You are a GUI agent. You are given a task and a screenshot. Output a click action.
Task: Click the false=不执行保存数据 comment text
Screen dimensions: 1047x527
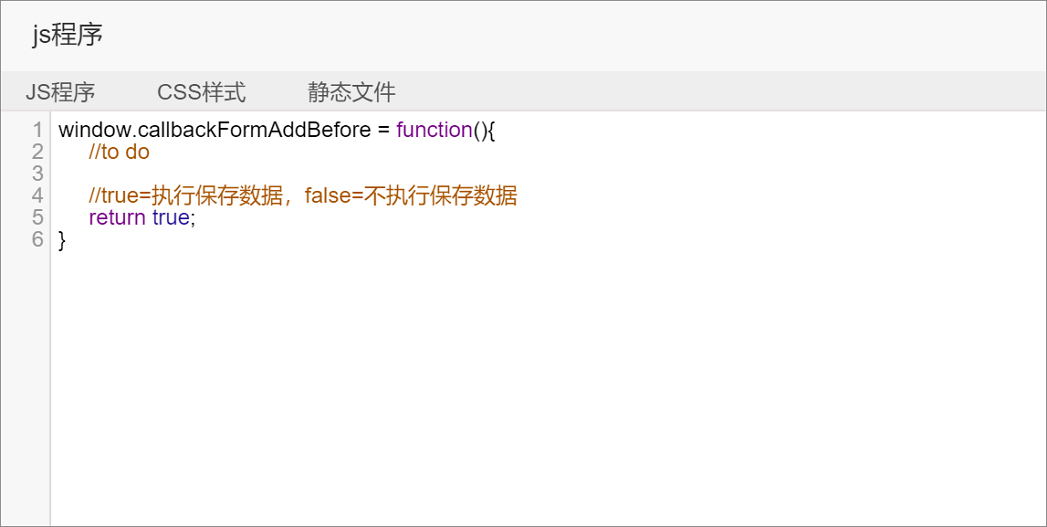(x=411, y=196)
